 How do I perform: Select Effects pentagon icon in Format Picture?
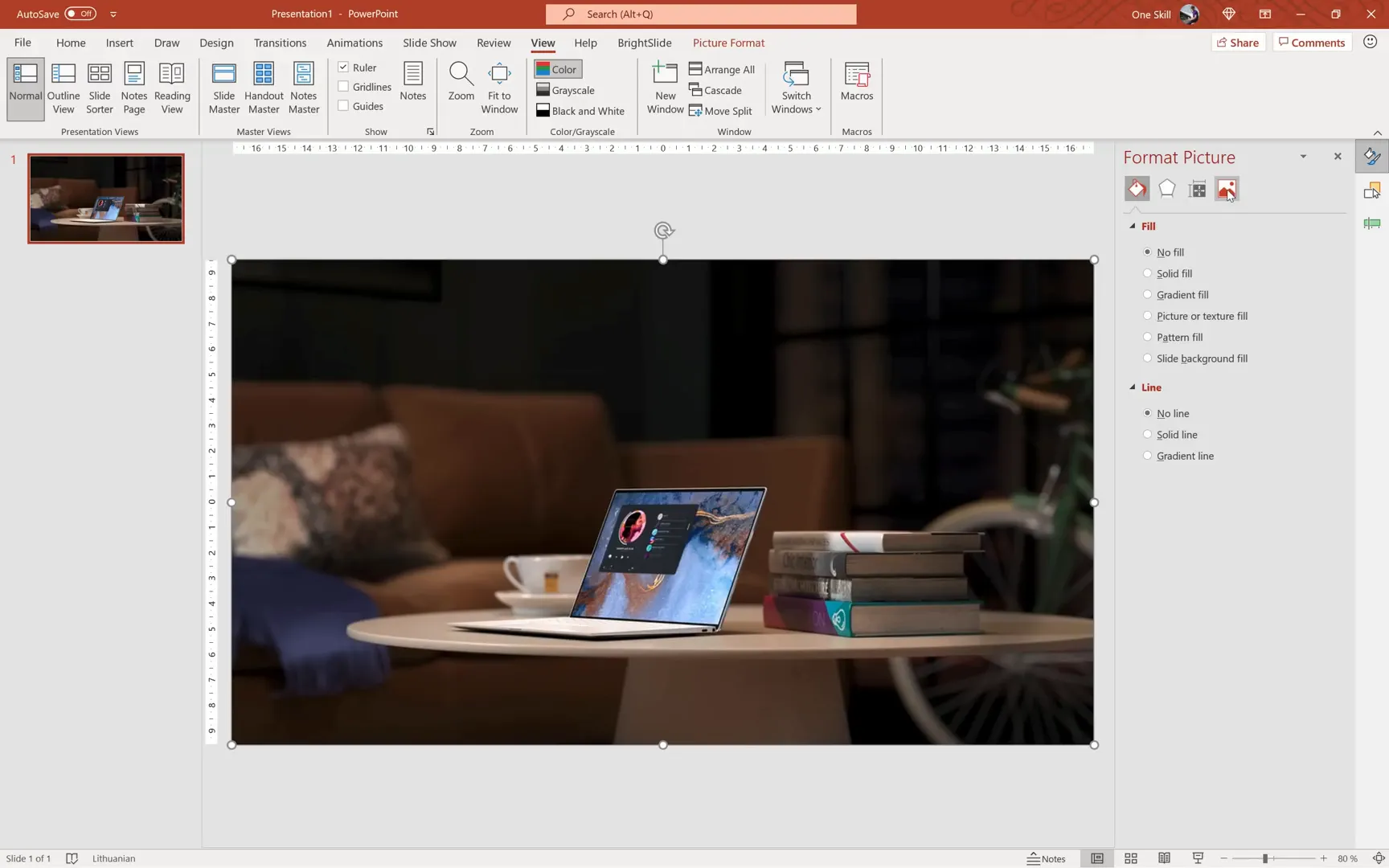coord(1166,189)
